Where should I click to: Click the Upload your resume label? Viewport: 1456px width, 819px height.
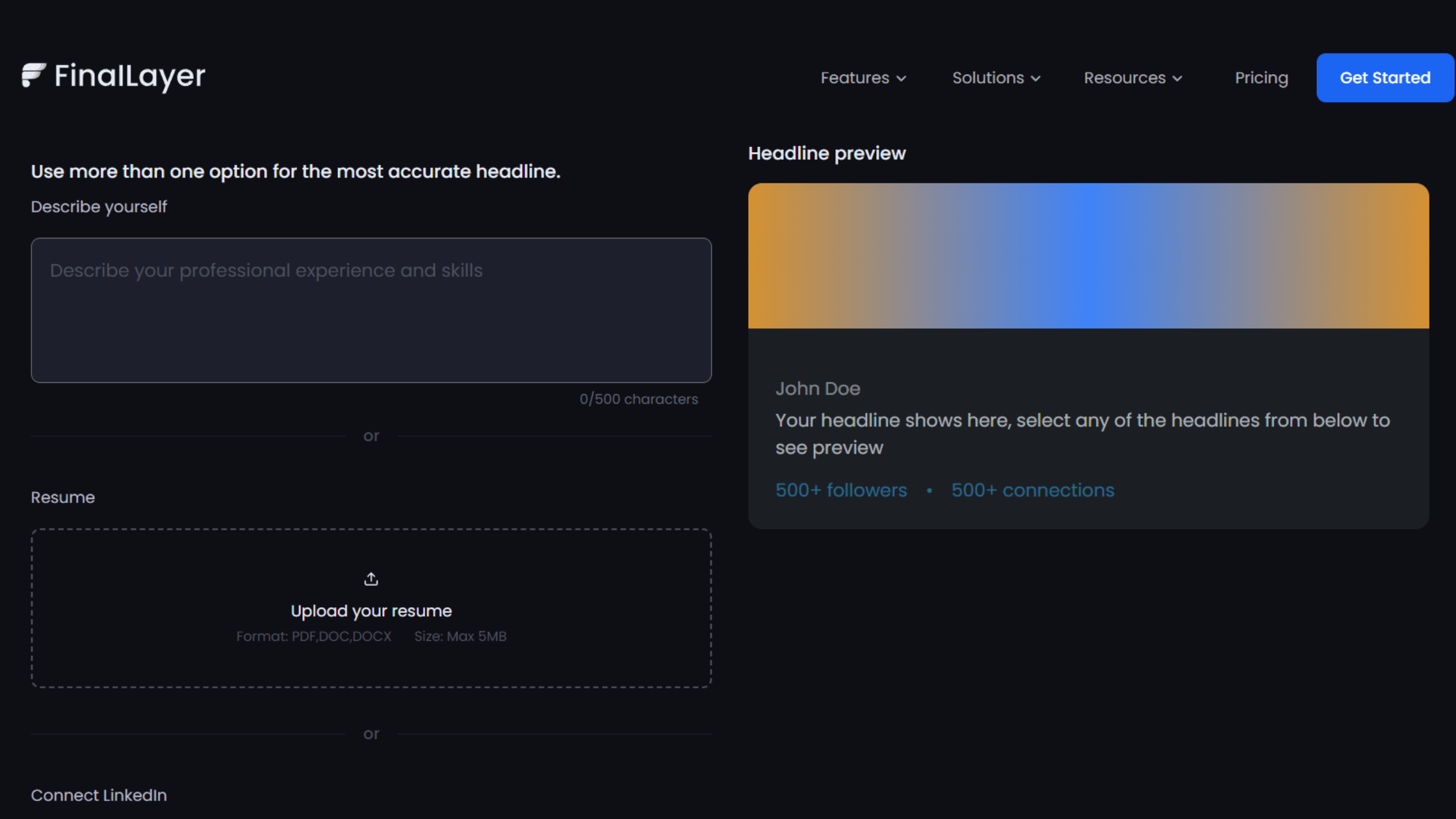[371, 611]
